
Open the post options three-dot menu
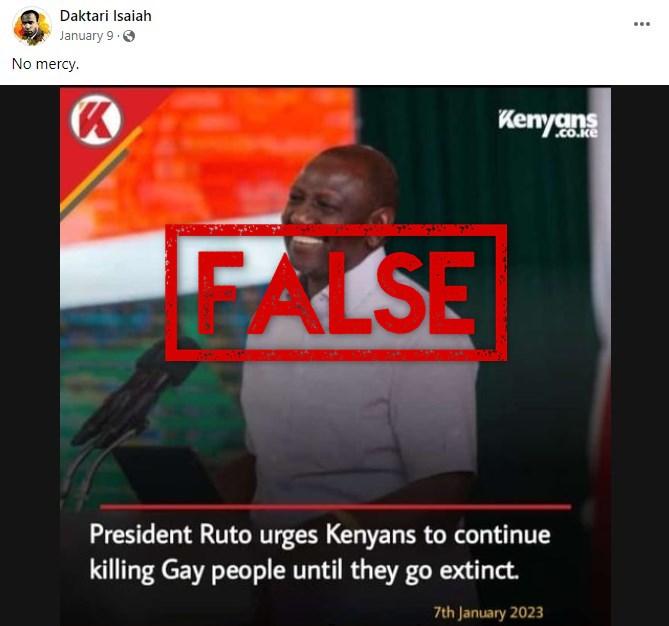click(642, 24)
